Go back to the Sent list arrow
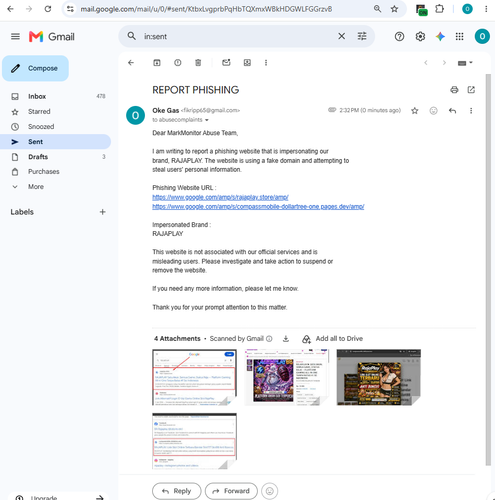Viewport: 495px width, 500px height. (131, 63)
